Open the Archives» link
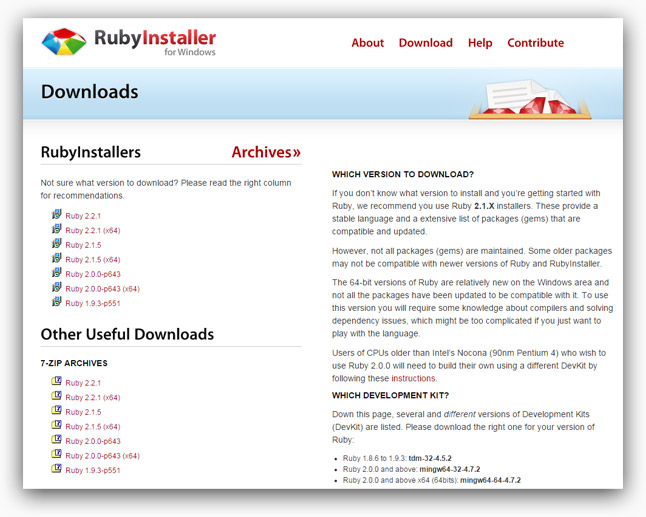The image size is (646, 517). pyautogui.click(x=266, y=152)
